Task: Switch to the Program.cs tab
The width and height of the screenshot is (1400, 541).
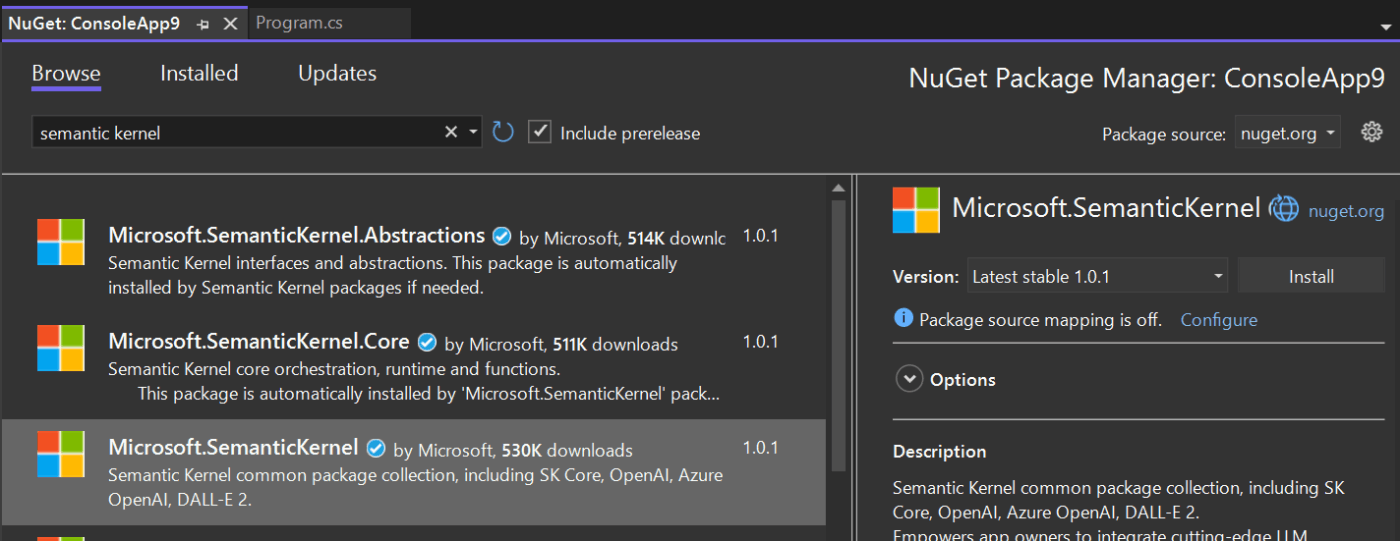Action: coord(299,23)
